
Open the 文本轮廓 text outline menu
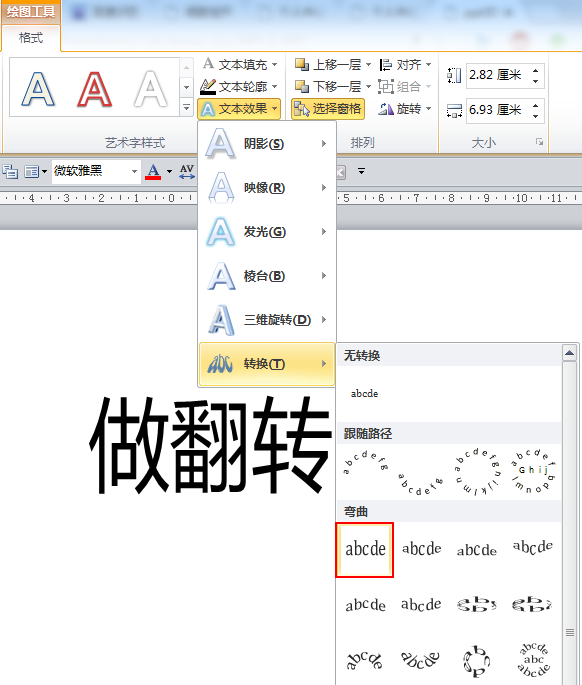[x=239, y=86]
